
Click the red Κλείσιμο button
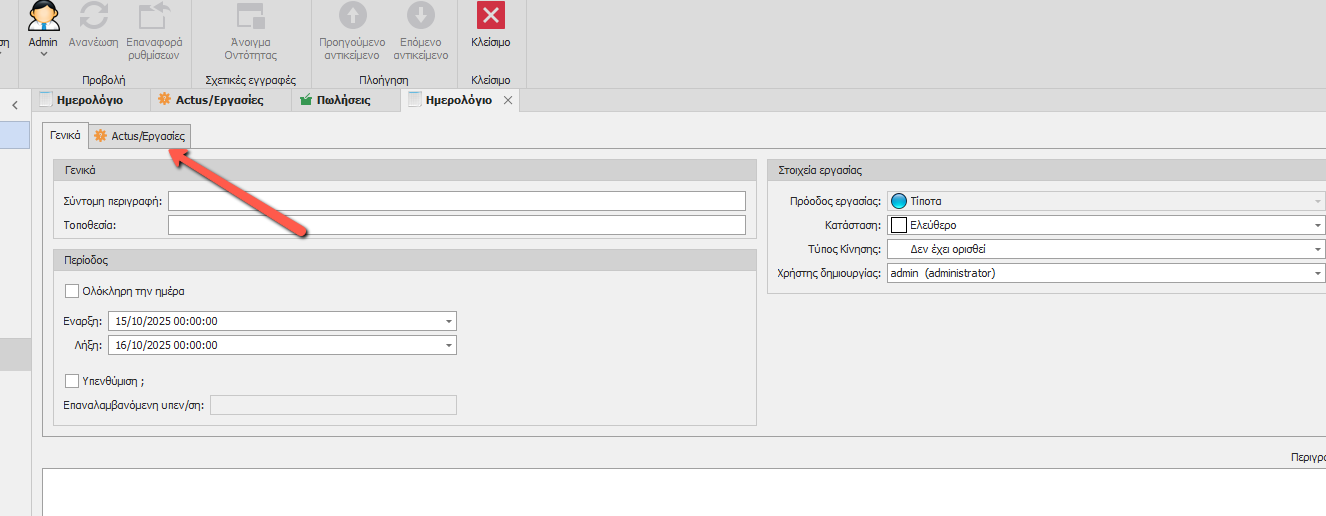click(x=490, y=16)
